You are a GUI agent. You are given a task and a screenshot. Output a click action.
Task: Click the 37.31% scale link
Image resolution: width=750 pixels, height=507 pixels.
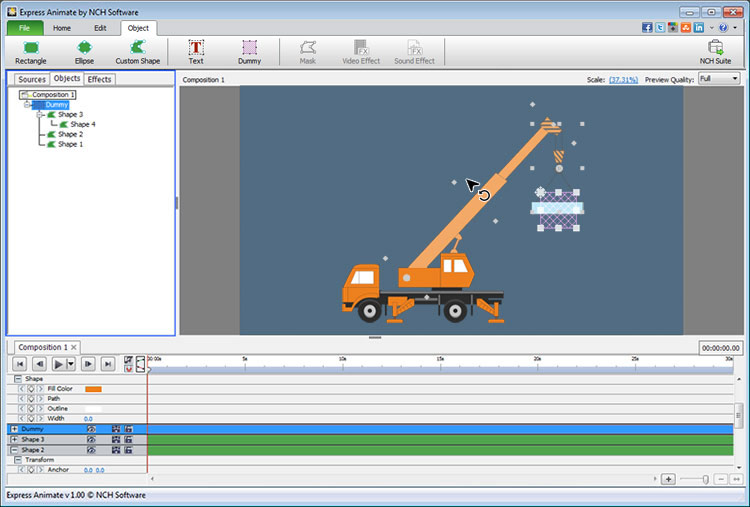[x=623, y=79]
